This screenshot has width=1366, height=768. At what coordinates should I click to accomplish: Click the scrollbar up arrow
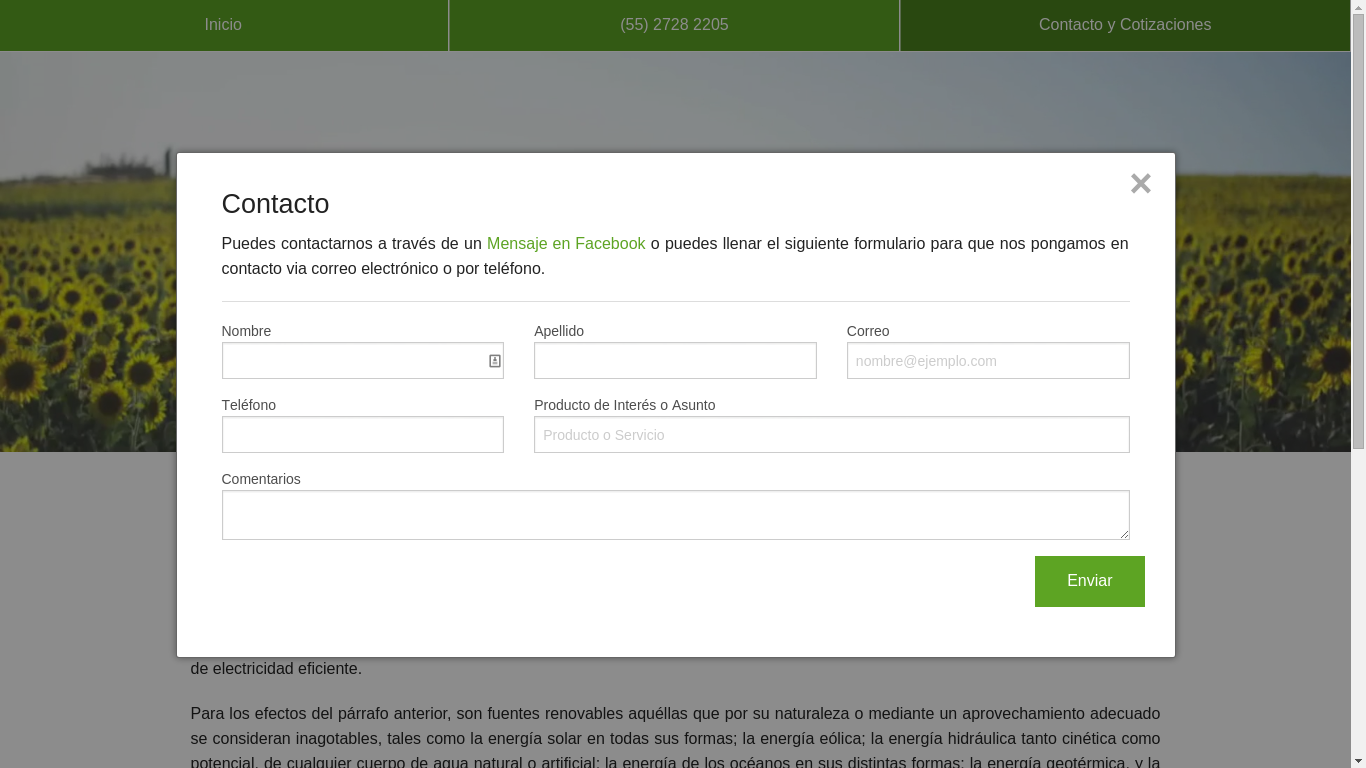tap(1358, 6)
